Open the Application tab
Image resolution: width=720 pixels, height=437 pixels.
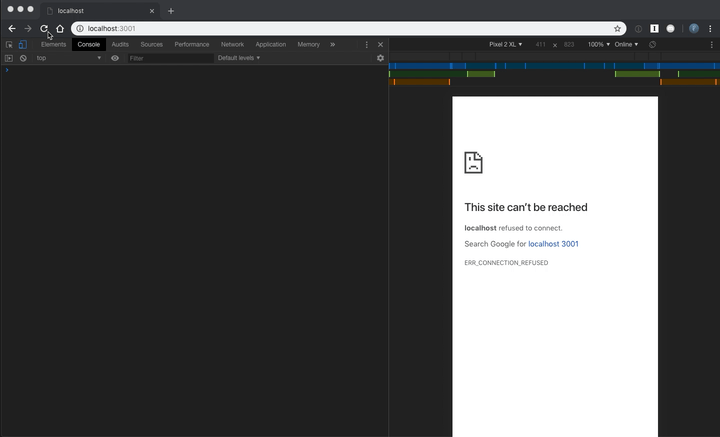pyautogui.click(x=270, y=45)
